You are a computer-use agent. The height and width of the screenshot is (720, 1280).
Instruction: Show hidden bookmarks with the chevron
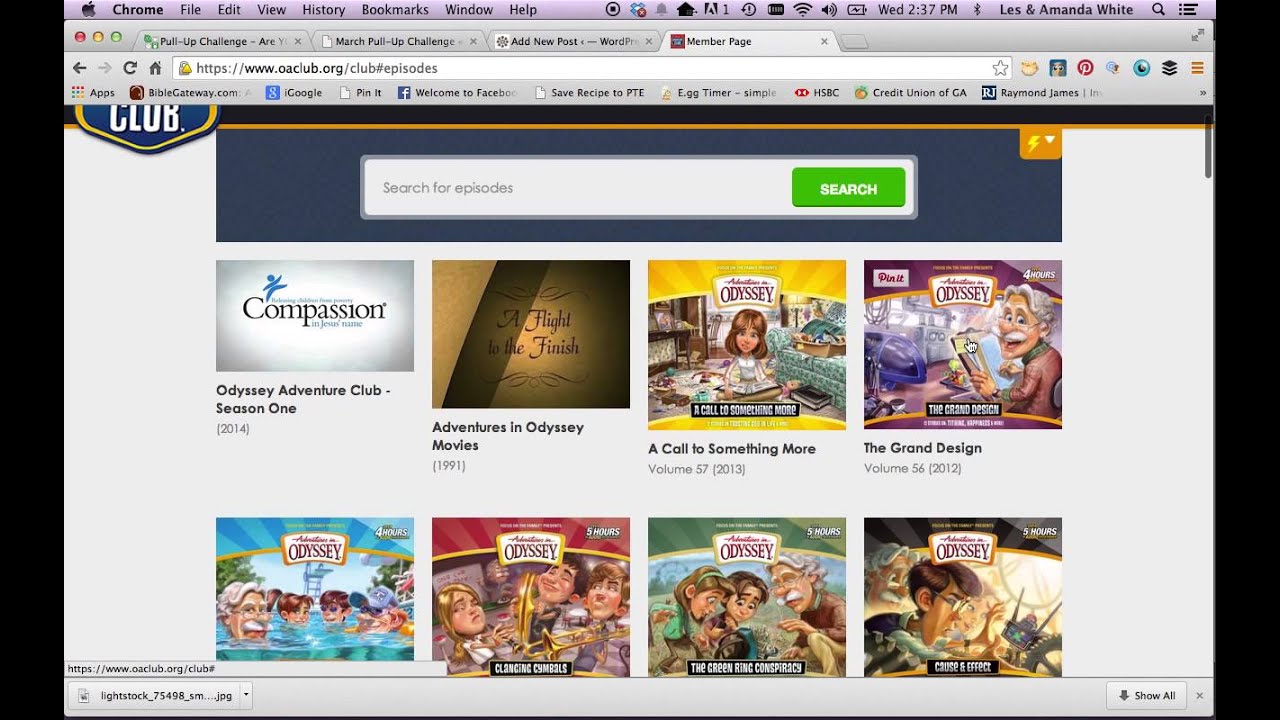(1202, 92)
